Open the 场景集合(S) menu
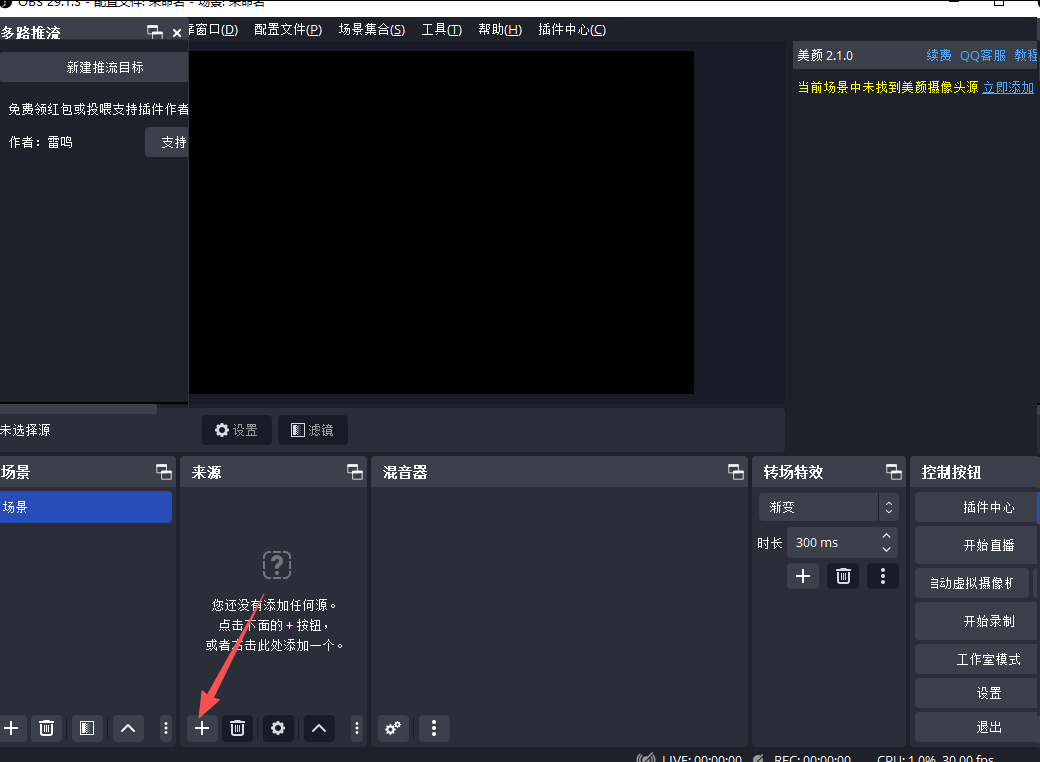This screenshot has height=762, width=1040. 371,30
